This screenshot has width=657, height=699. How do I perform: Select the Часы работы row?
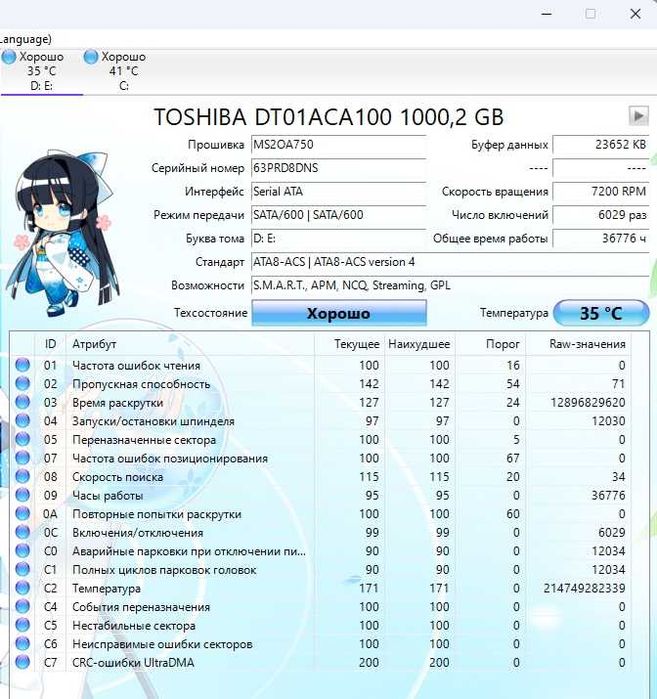[x=320, y=495]
